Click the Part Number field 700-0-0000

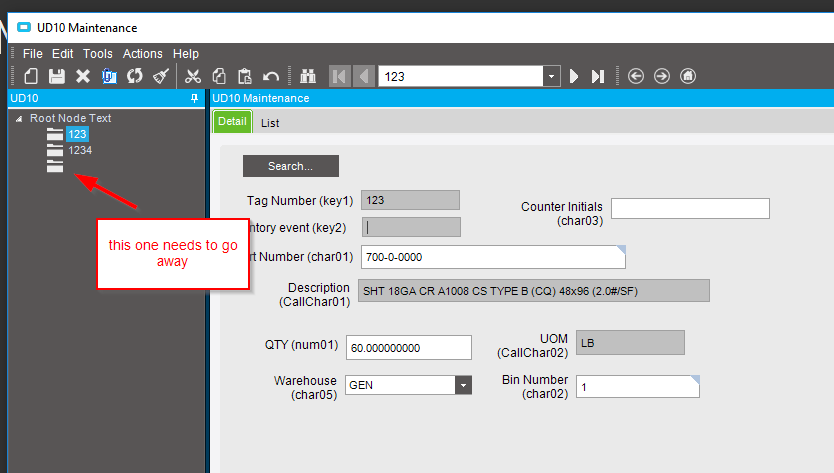tap(493, 257)
